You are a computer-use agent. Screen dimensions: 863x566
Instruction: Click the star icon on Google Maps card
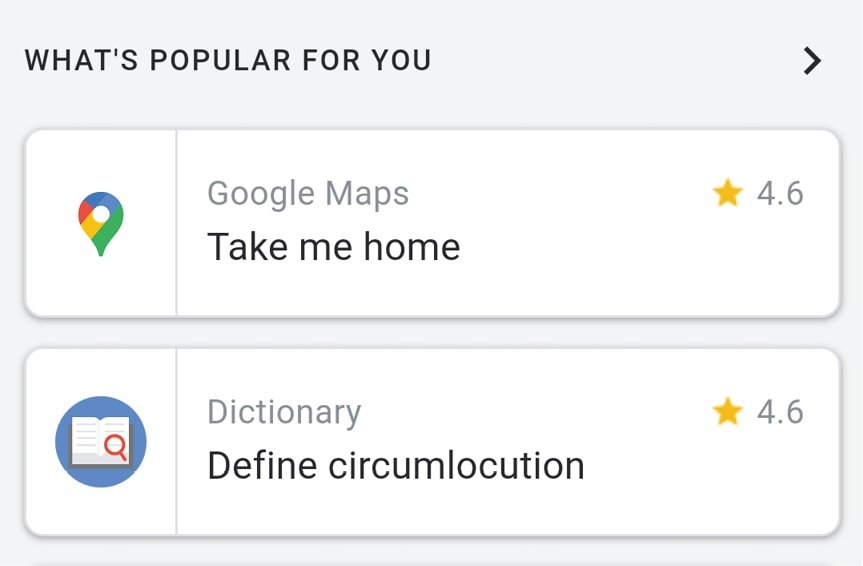pos(727,193)
